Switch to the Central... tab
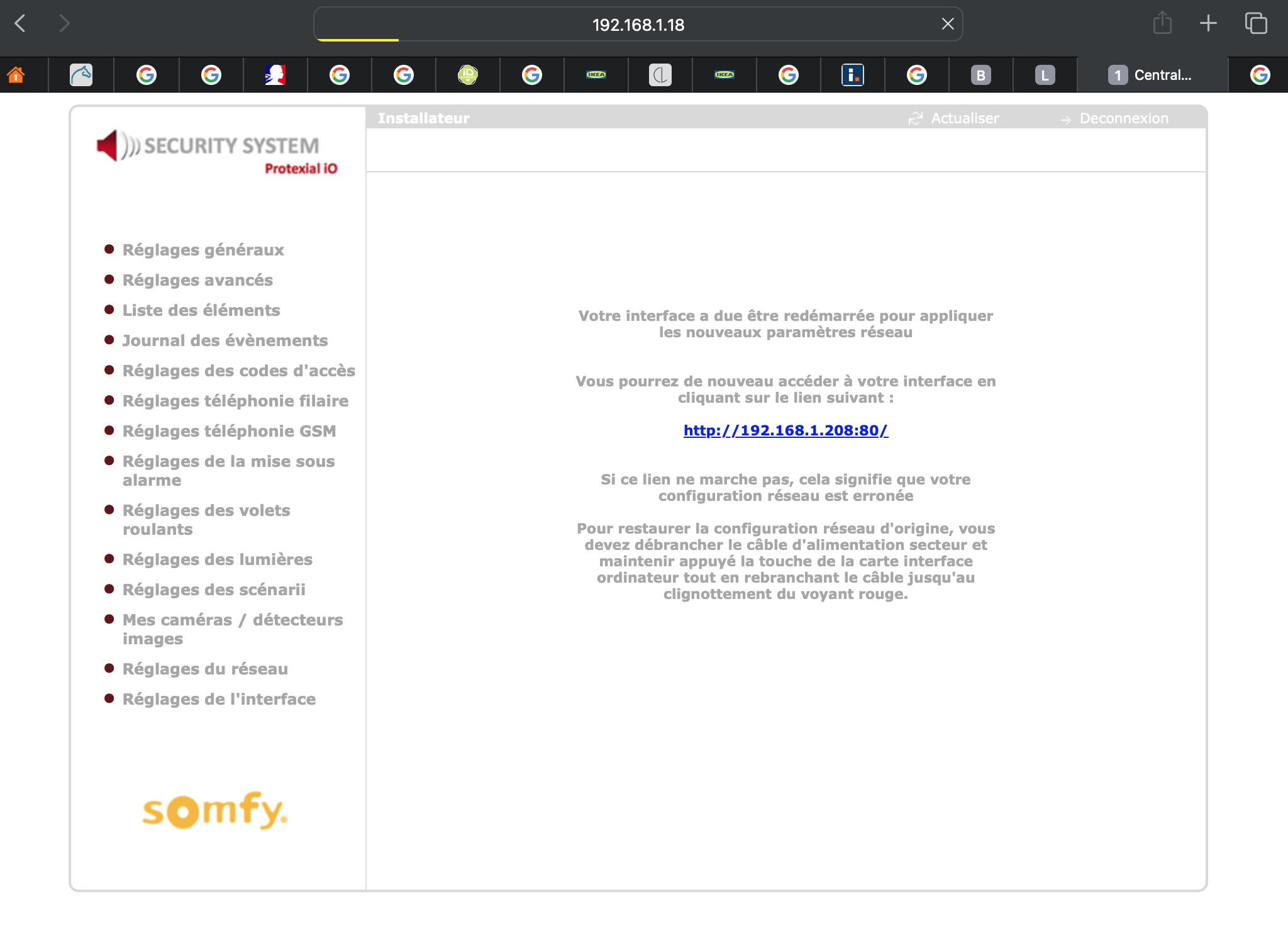Viewport: 1288px width, 940px height. 1151,75
